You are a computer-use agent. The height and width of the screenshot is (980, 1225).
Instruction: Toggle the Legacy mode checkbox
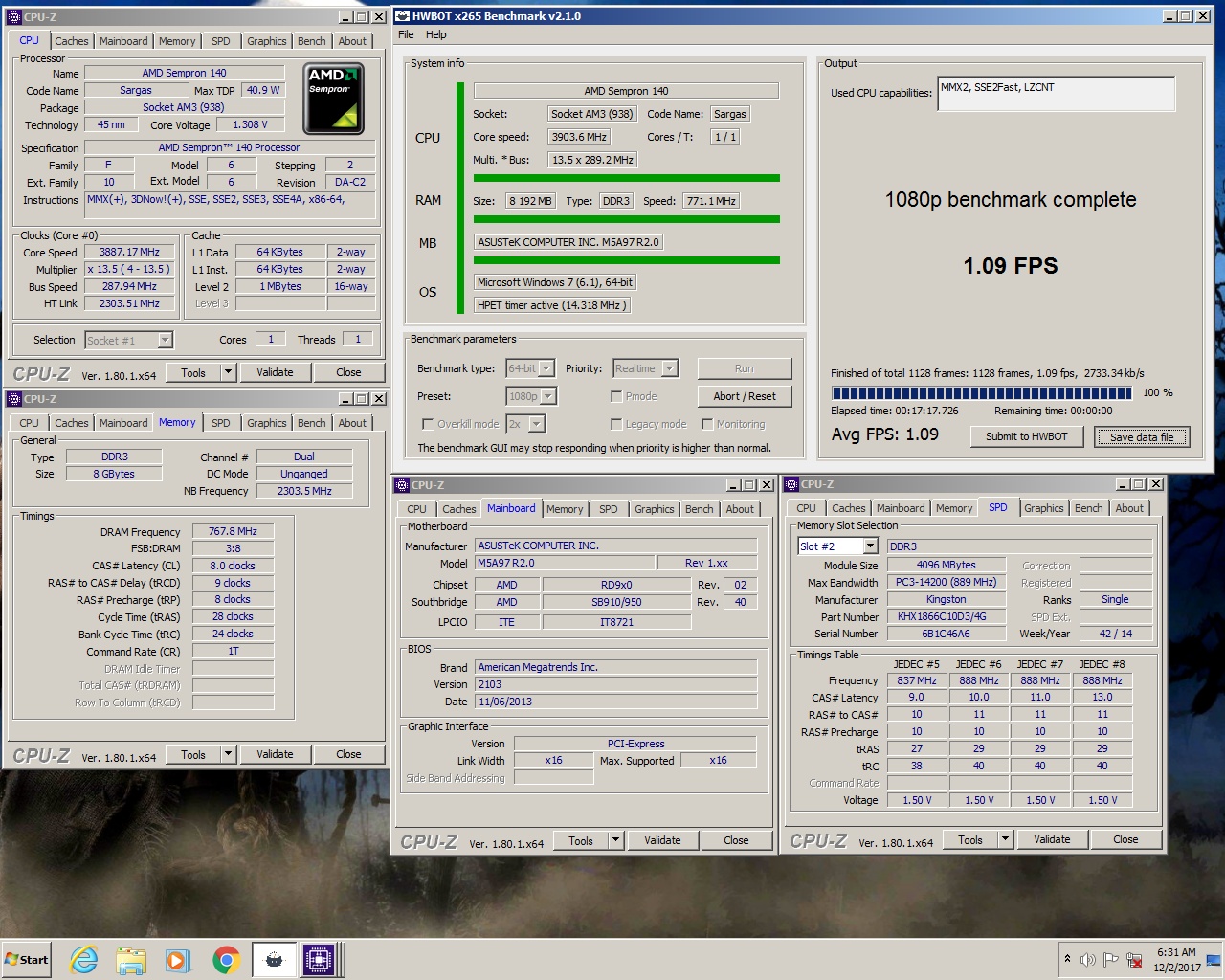pos(616,424)
